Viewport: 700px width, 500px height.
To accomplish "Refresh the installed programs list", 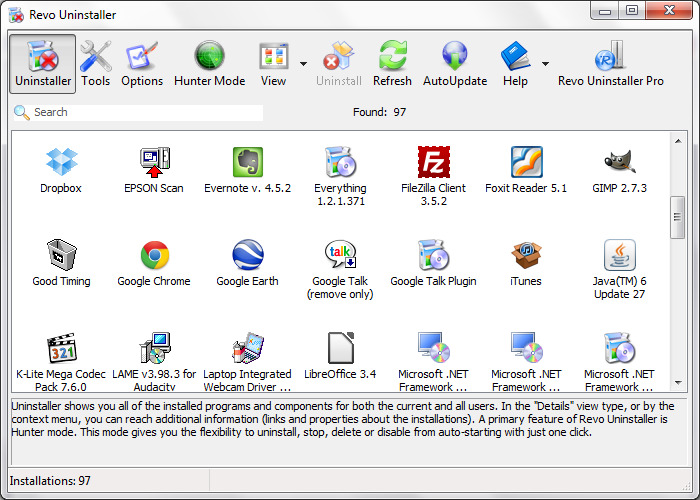I will tap(392, 64).
